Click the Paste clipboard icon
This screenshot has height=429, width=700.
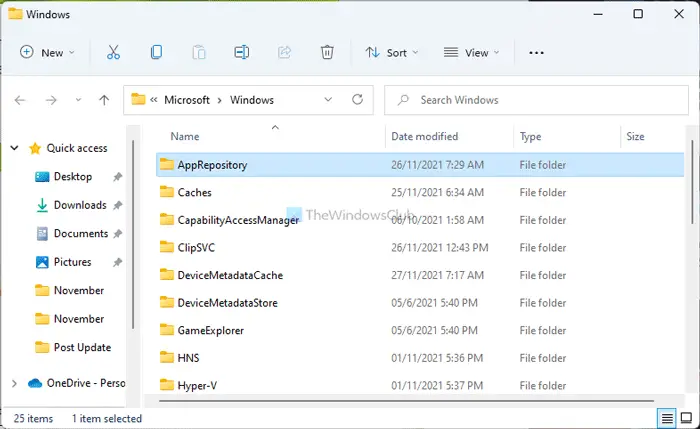199,52
